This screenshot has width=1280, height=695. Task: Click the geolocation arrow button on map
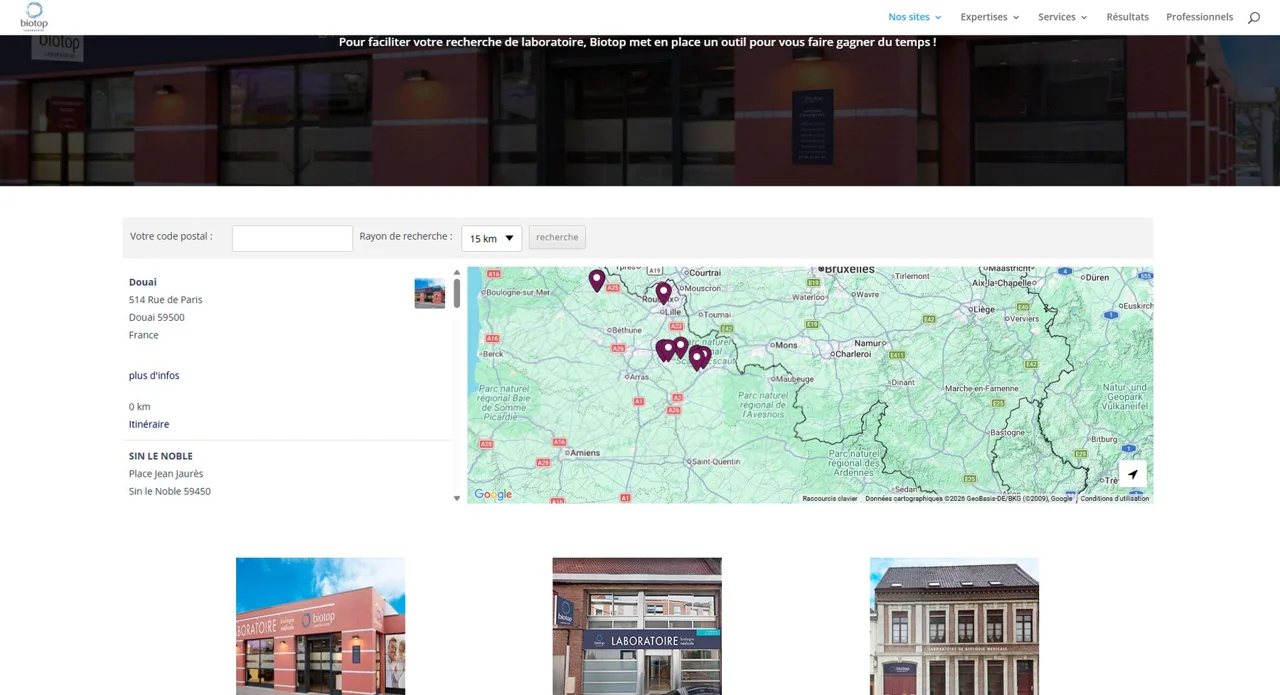tap(1132, 475)
